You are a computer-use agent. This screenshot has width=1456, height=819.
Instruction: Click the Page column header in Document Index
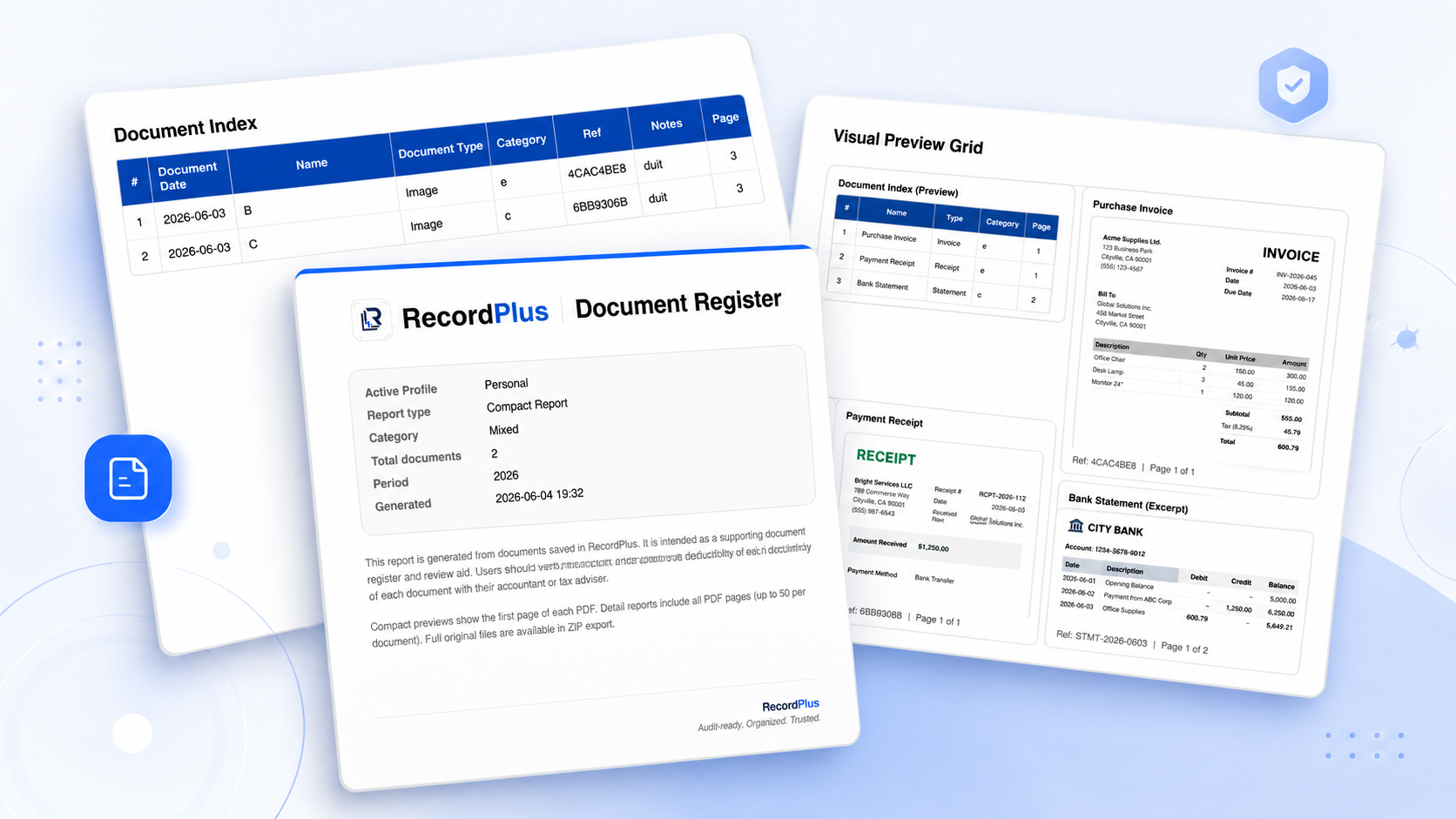(725, 117)
